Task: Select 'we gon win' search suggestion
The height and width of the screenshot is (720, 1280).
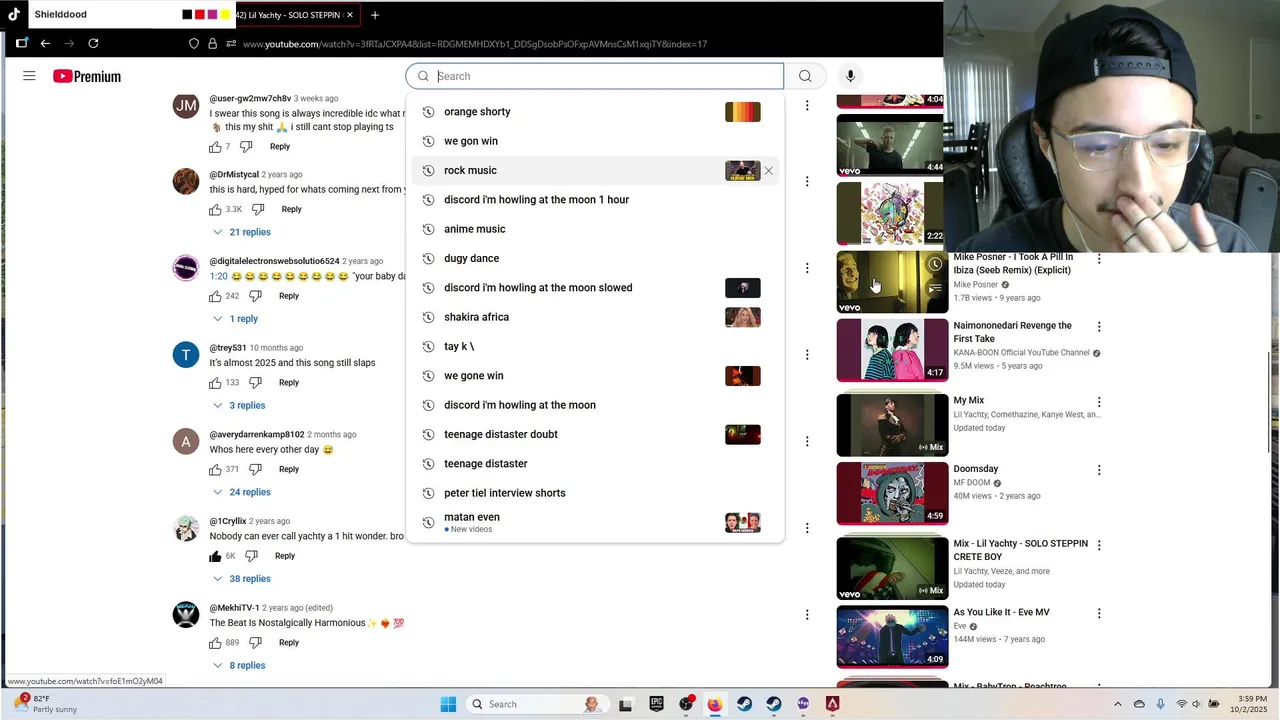Action: (x=595, y=141)
